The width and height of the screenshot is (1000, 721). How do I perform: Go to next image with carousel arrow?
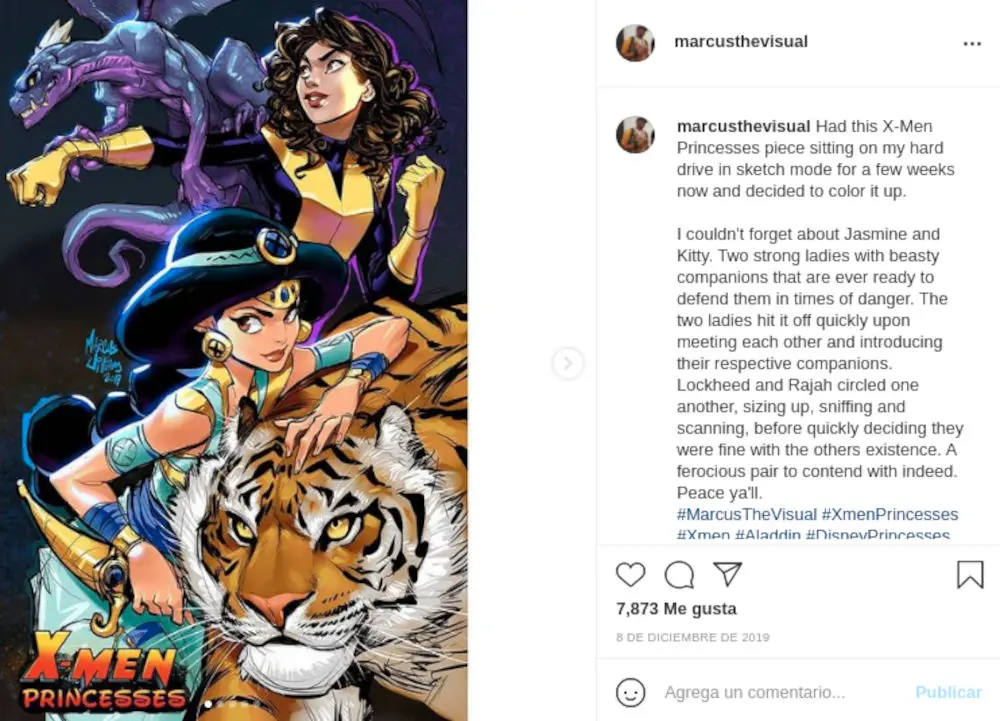[x=567, y=363]
